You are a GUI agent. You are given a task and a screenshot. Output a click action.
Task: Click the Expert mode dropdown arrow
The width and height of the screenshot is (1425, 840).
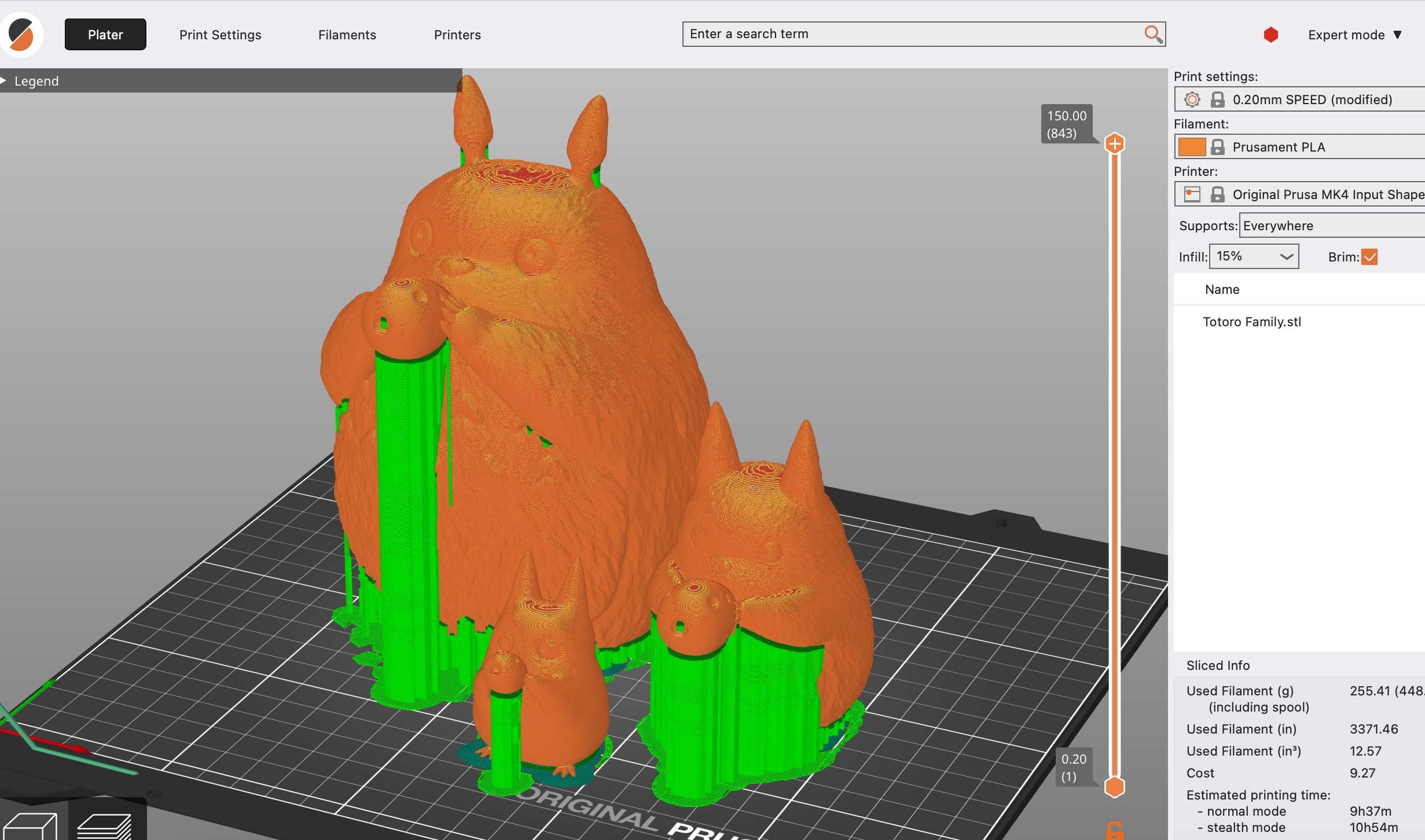coord(1399,34)
